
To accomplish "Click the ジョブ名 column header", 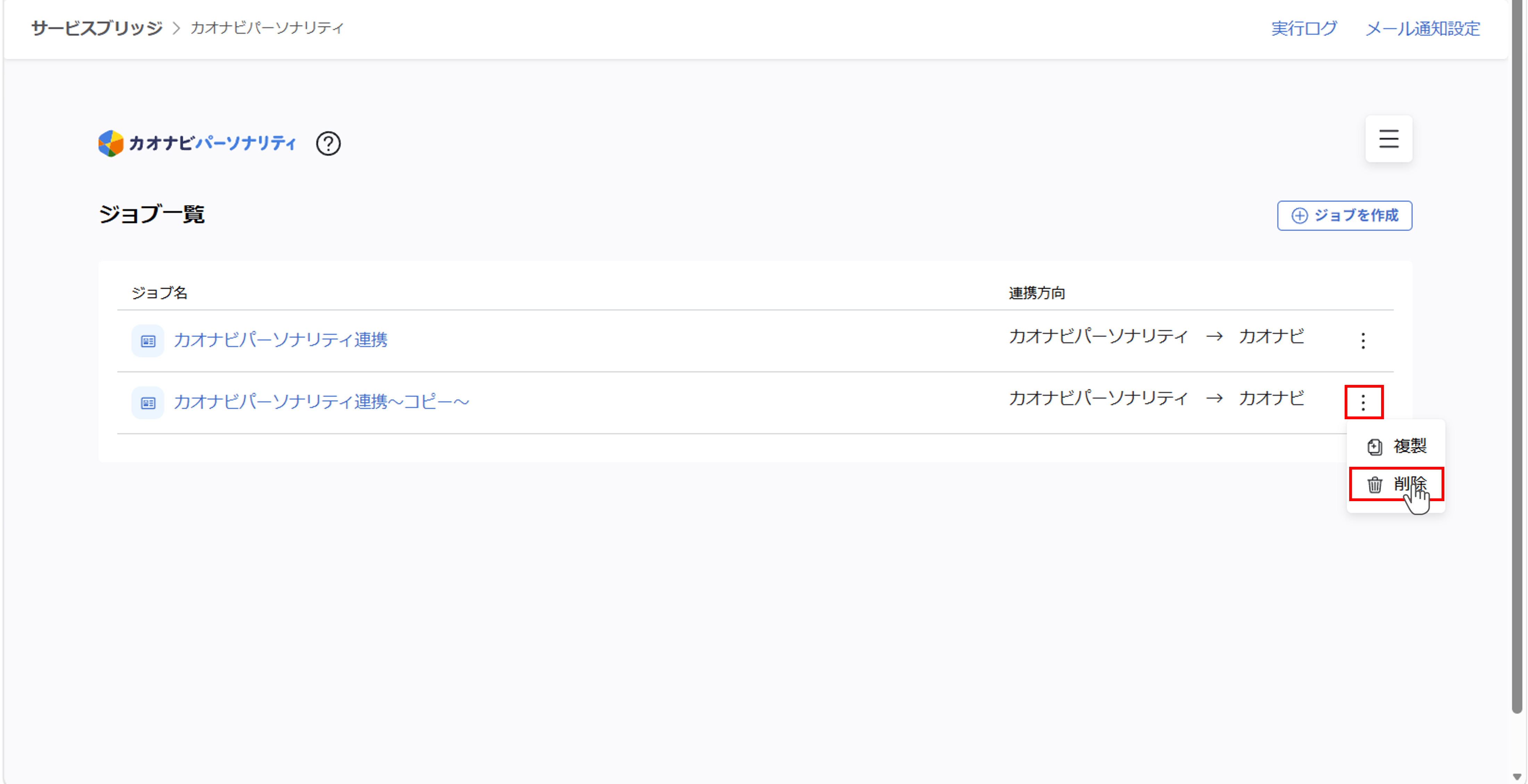I will pyautogui.click(x=159, y=293).
